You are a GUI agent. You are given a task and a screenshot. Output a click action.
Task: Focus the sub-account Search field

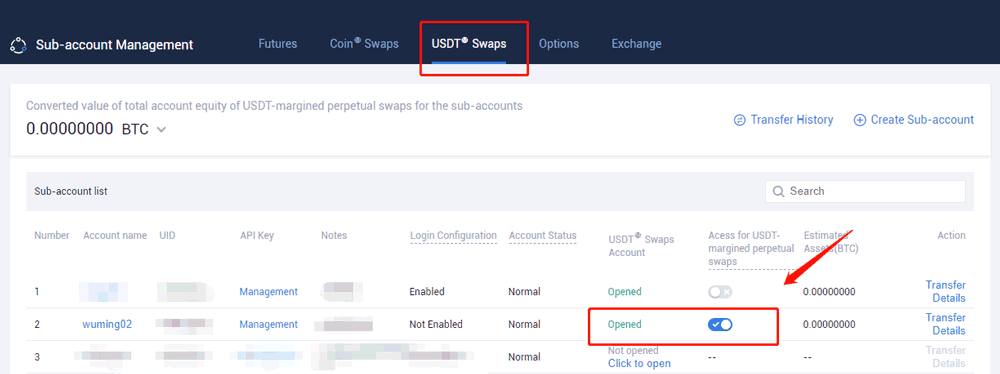click(865, 191)
